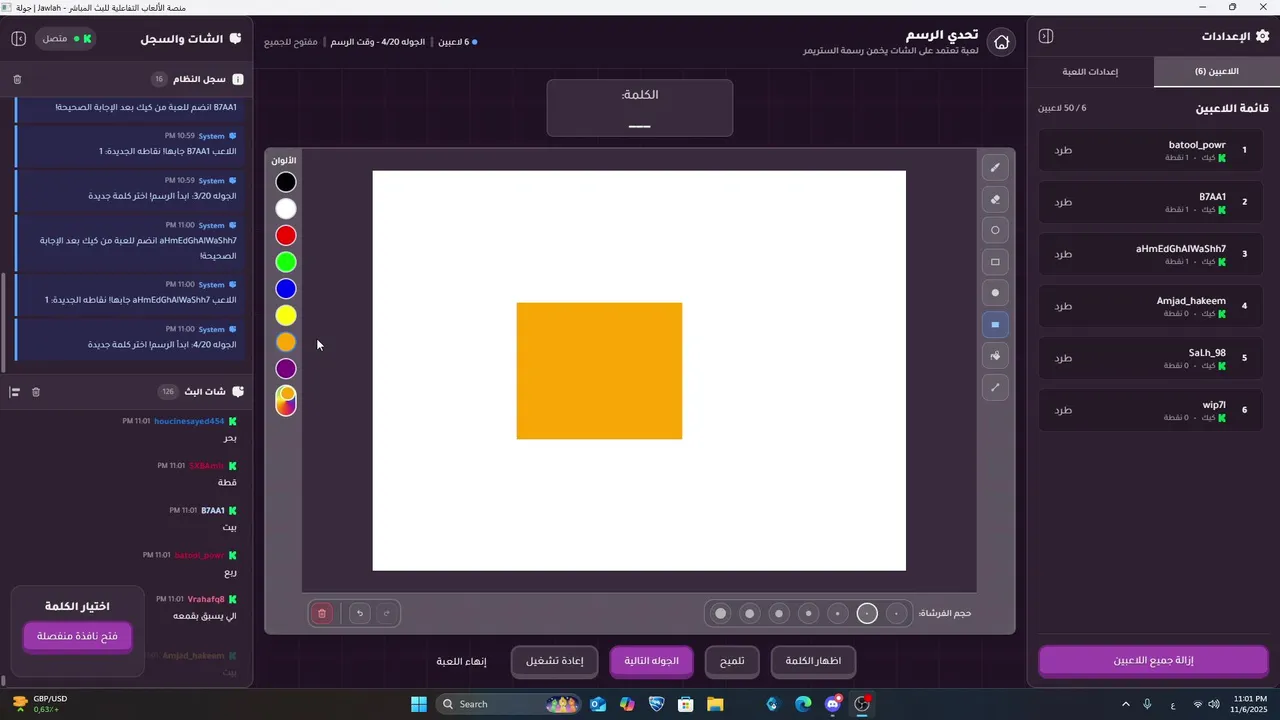Image resolution: width=1280 pixels, height=720 pixels.
Task: Choose the purple color swatch
Action: (x=286, y=369)
